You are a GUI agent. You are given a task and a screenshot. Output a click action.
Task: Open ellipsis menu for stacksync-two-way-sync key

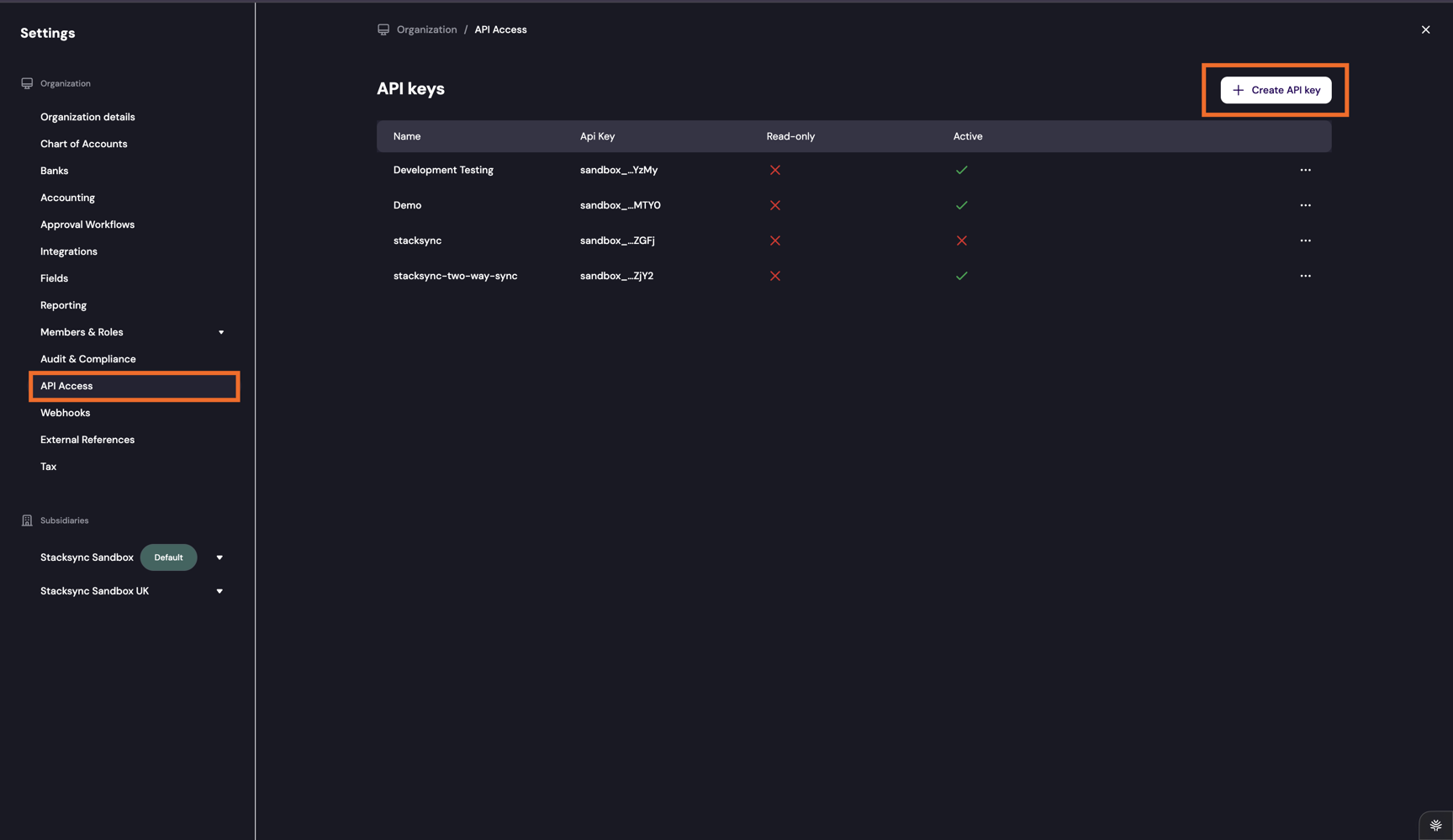(1305, 276)
